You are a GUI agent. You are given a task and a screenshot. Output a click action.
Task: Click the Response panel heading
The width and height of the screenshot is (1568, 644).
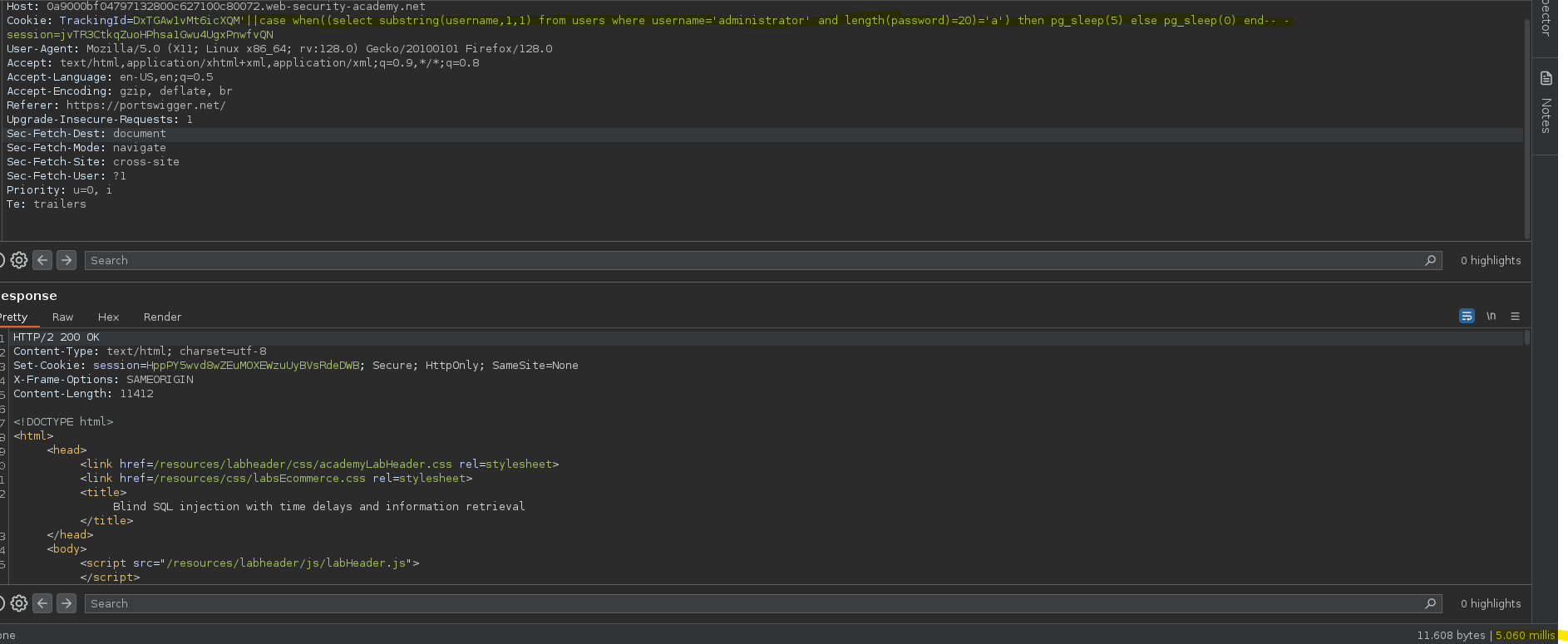pos(28,296)
